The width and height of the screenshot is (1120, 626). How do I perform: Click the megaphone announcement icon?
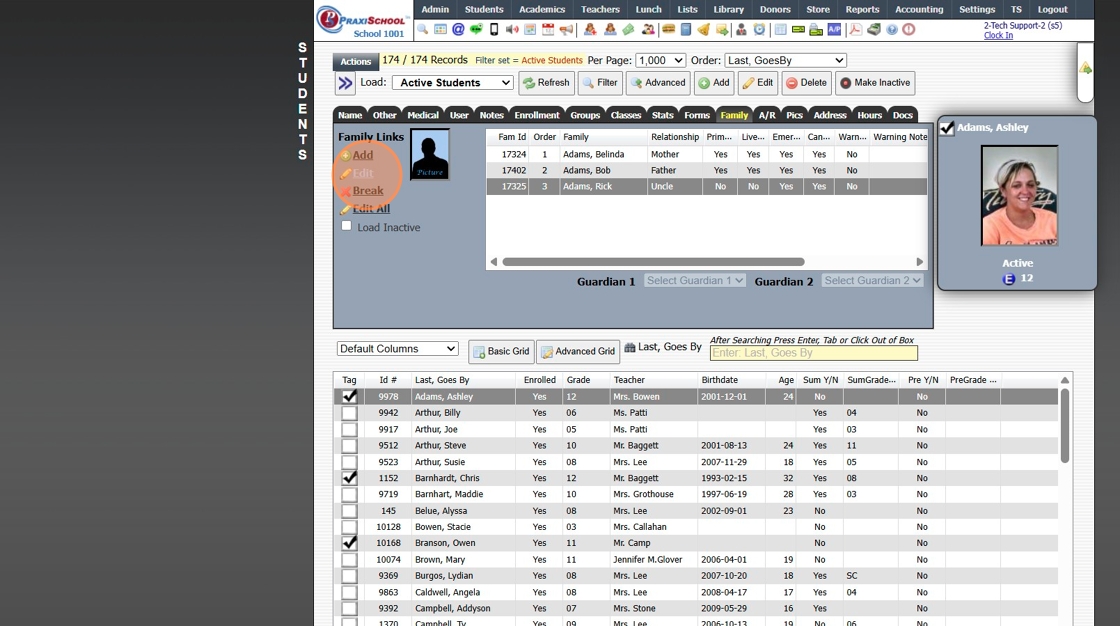tap(566, 29)
